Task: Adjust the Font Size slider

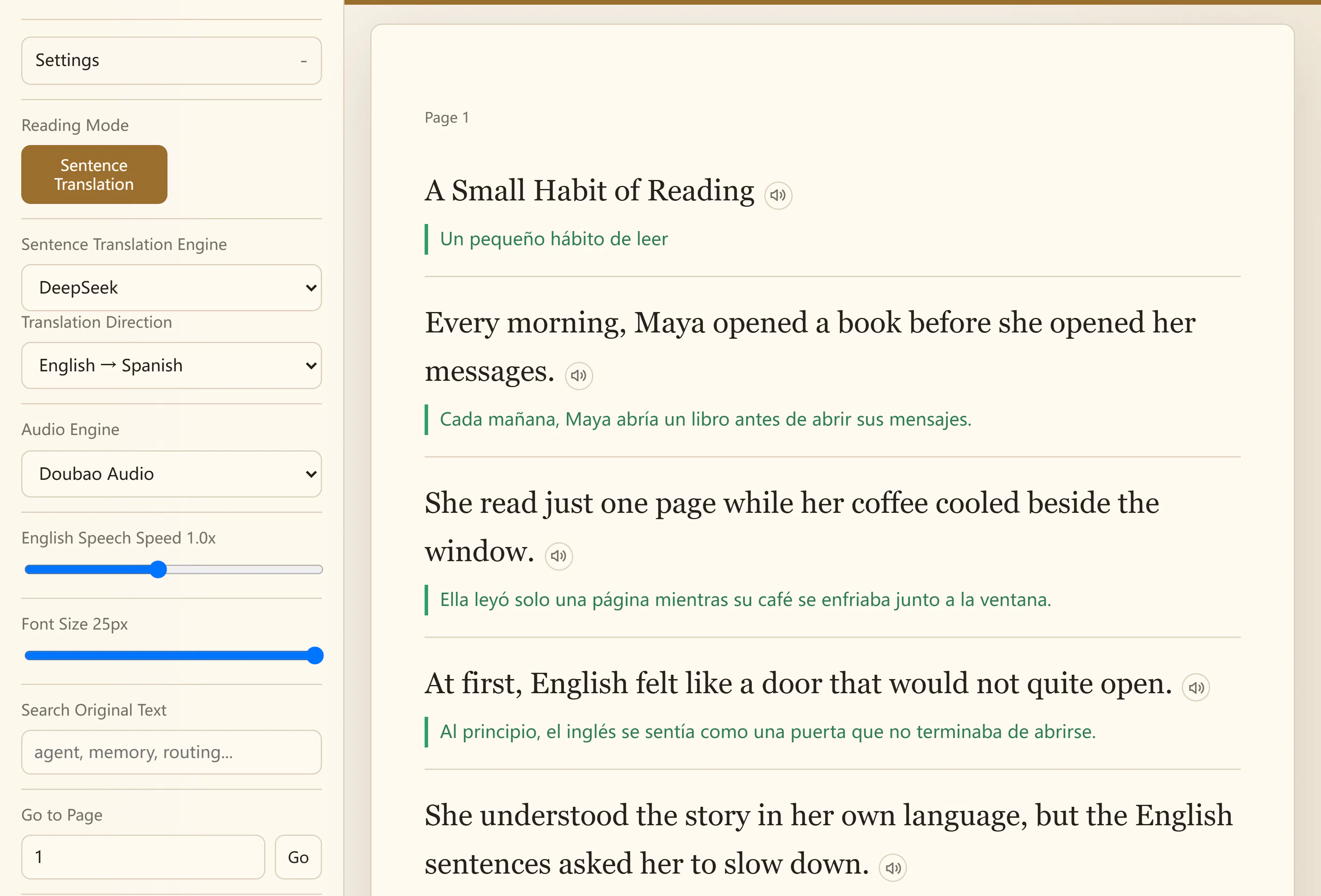Action: pos(174,655)
